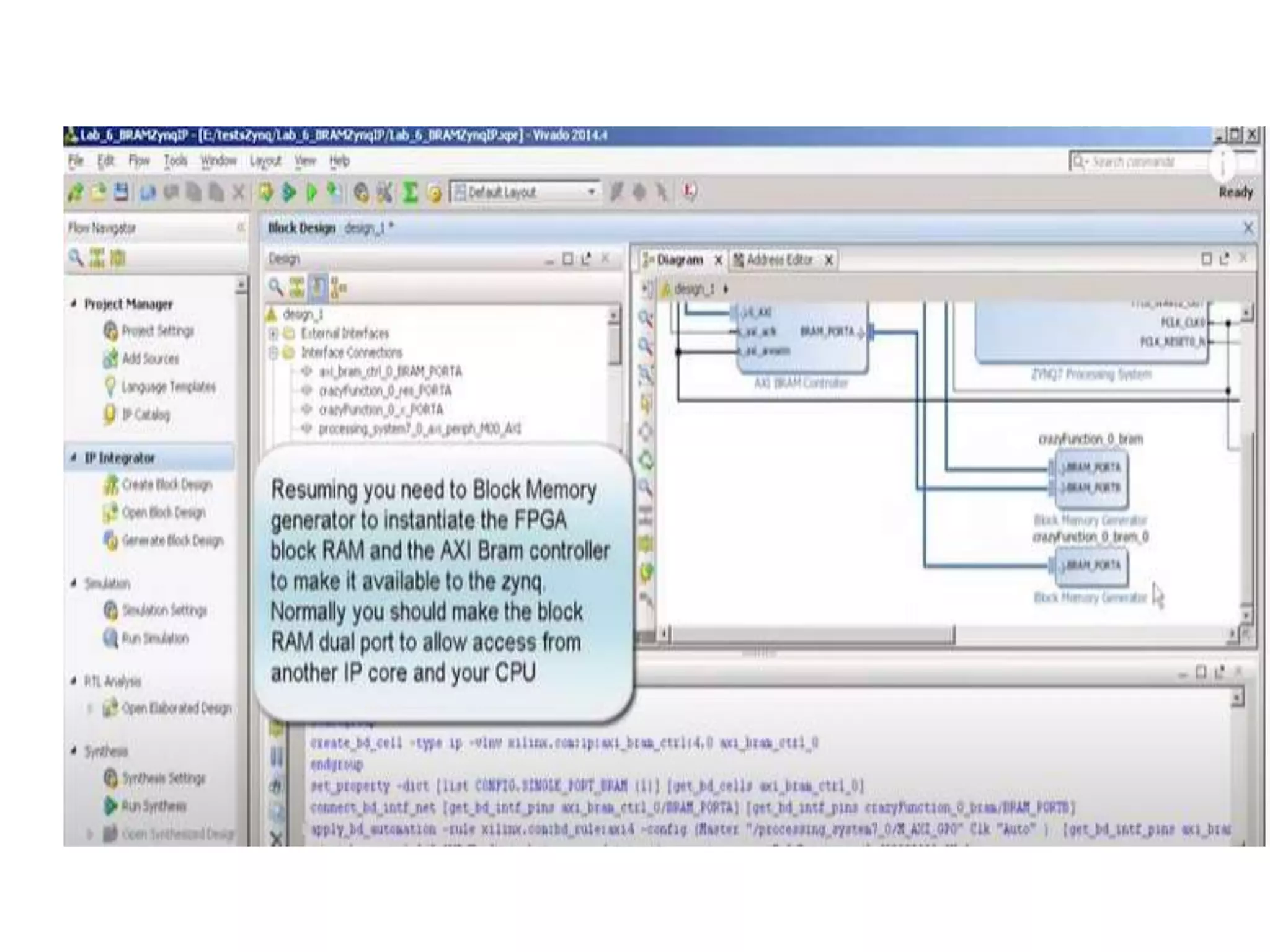
Task: Click the green Sigma report icon
Action: [410, 192]
